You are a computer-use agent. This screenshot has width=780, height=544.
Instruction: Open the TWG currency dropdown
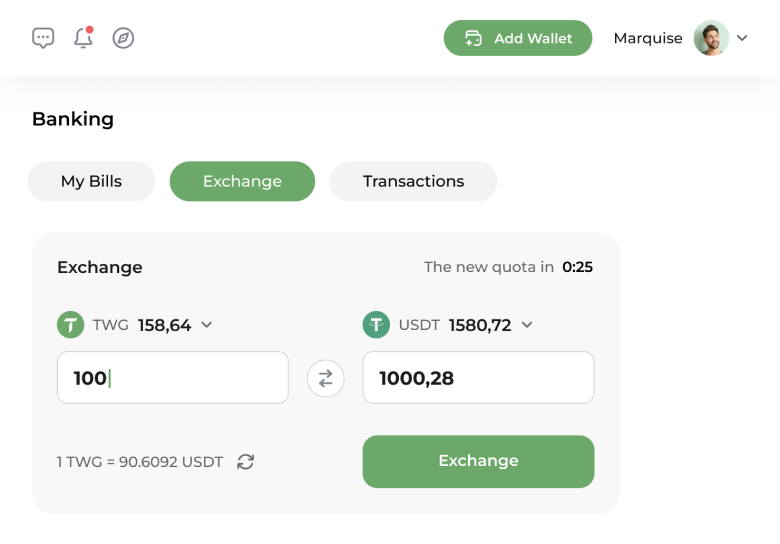point(207,325)
